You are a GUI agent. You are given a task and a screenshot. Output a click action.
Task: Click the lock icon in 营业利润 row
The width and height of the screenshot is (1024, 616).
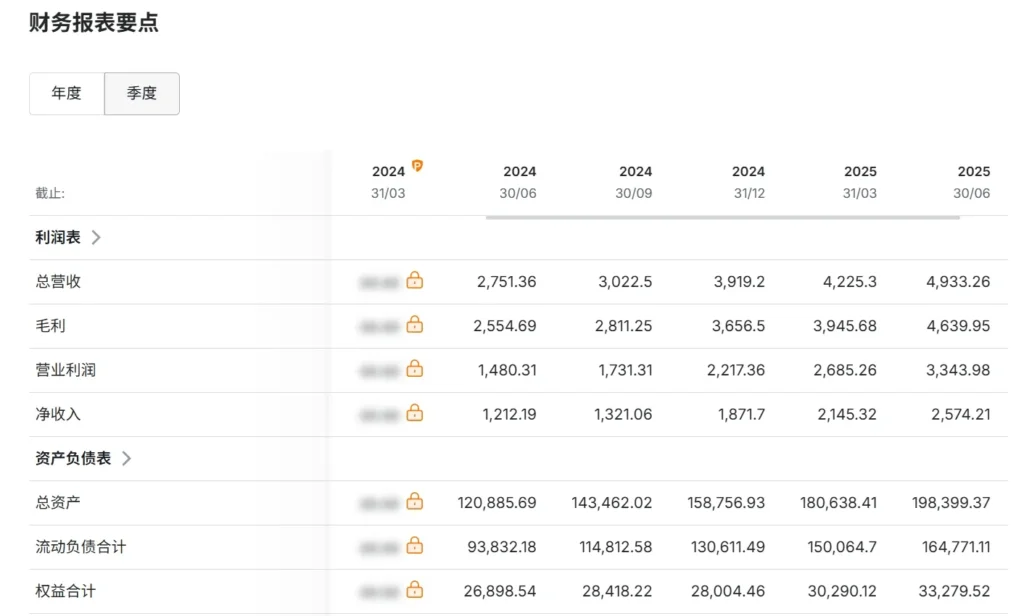[x=414, y=369]
